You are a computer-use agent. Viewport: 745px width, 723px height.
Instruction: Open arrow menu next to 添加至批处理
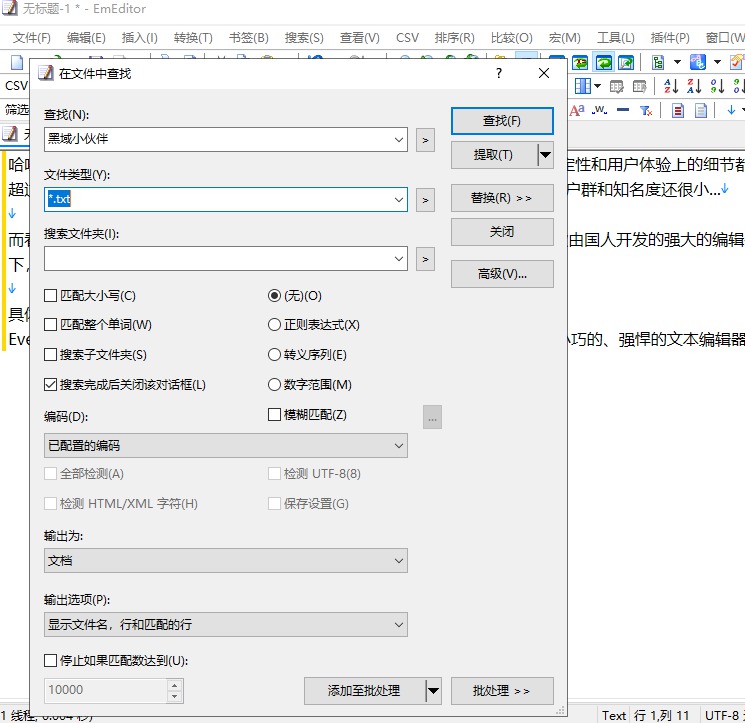click(x=433, y=691)
